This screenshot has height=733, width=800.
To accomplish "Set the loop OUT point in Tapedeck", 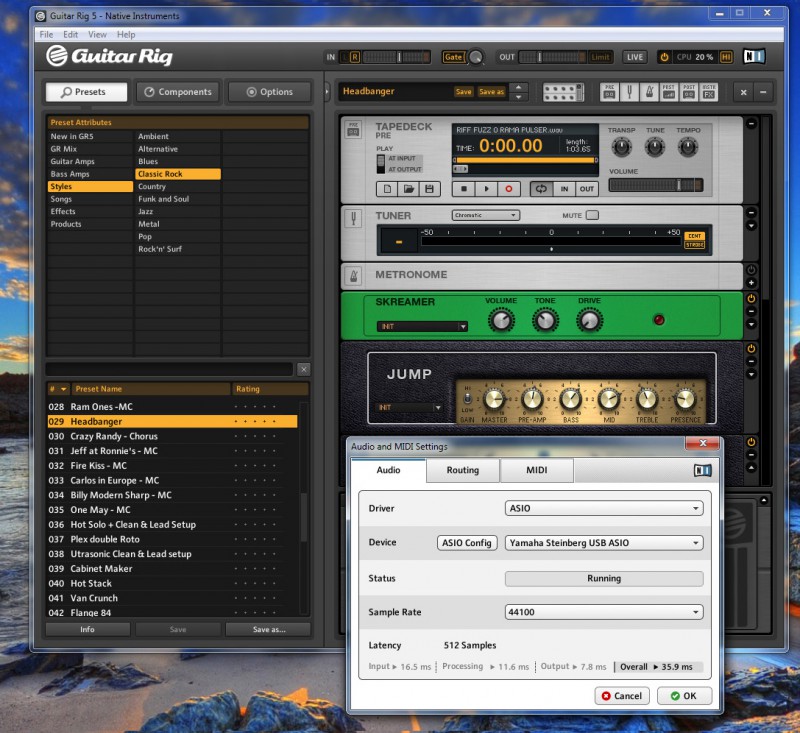I will tap(587, 189).
